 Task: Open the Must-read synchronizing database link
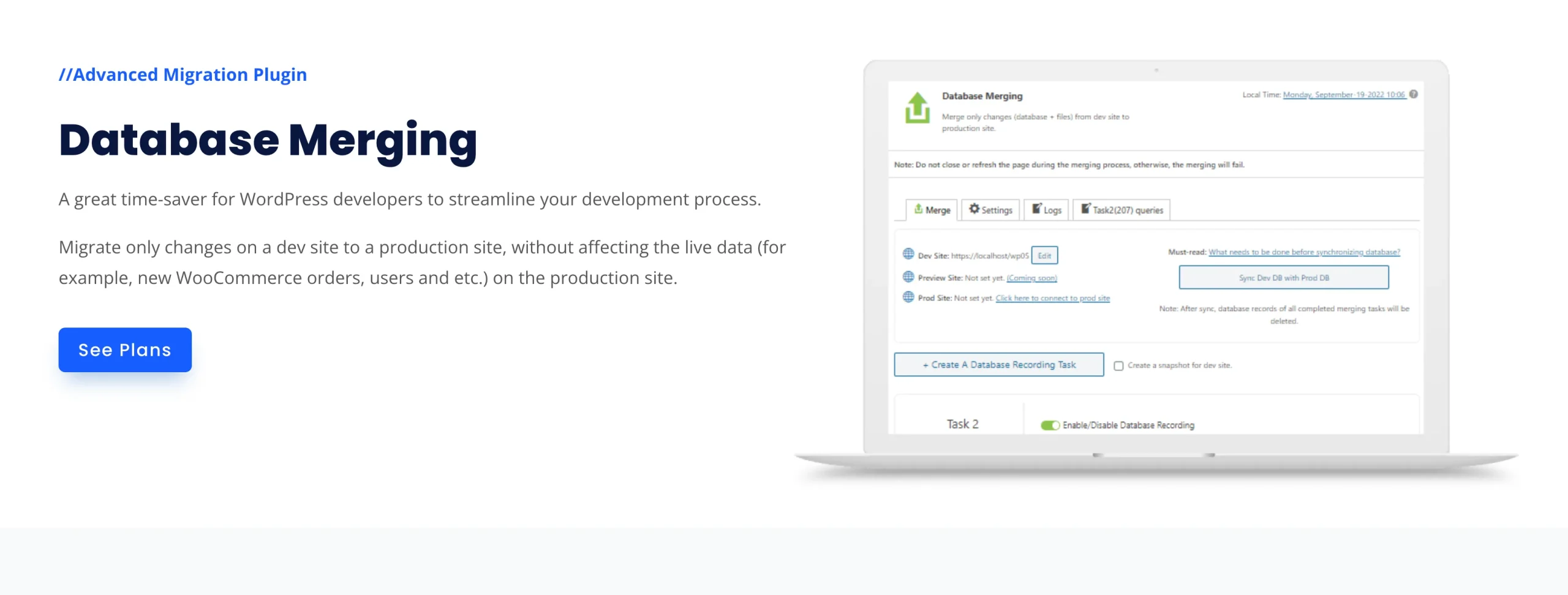pyautogui.click(x=1304, y=252)
